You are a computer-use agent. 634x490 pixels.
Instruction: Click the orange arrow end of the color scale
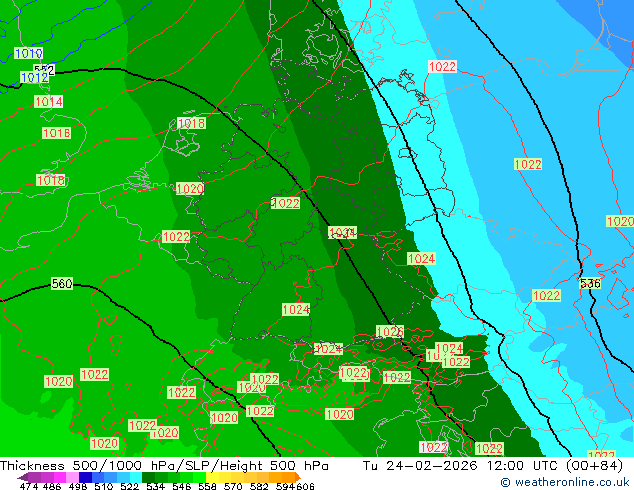[x=298, y=477]
